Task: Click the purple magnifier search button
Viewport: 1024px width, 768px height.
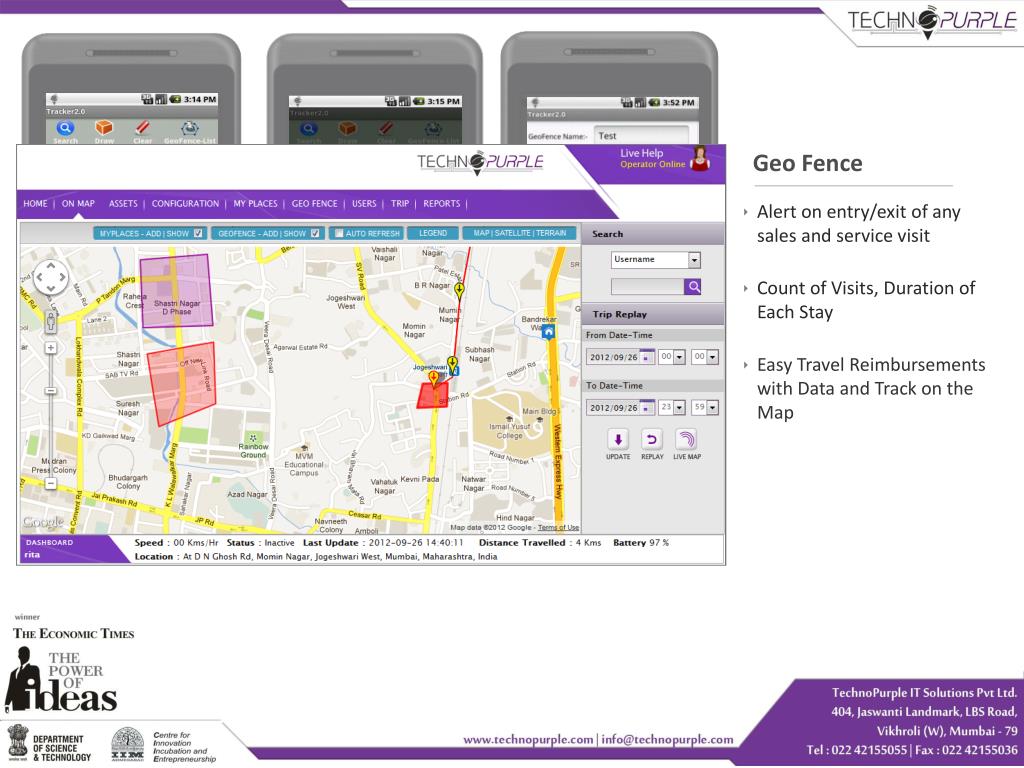Action: coord(693,286)
